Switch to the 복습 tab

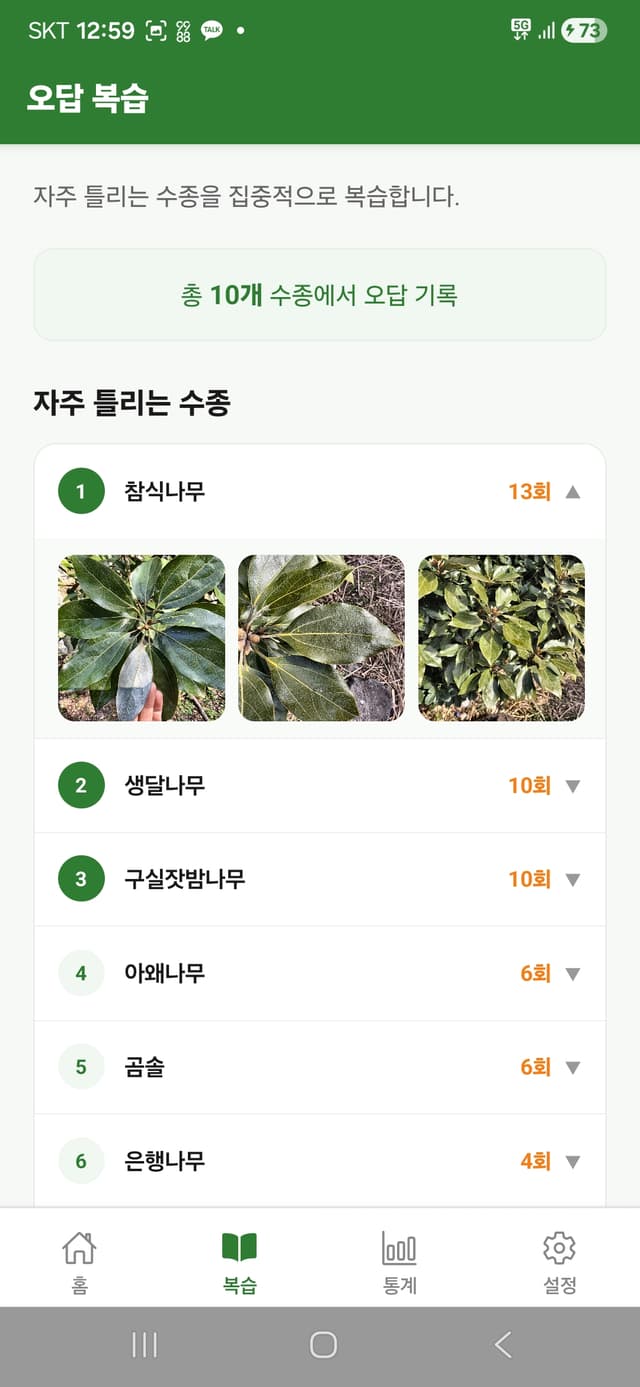(x=240, y=1258)
